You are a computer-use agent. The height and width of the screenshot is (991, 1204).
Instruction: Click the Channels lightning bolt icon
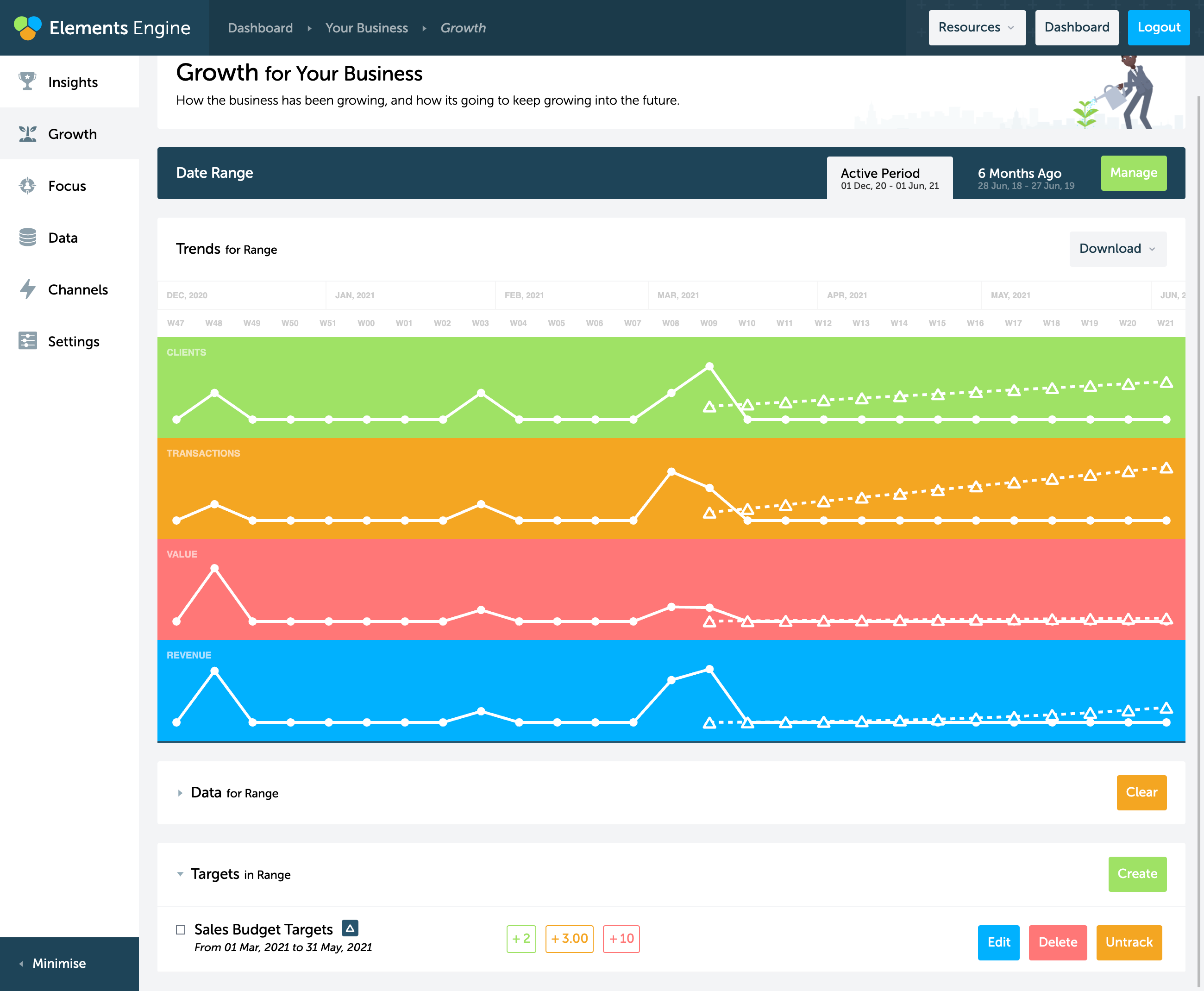coord(27,289)
